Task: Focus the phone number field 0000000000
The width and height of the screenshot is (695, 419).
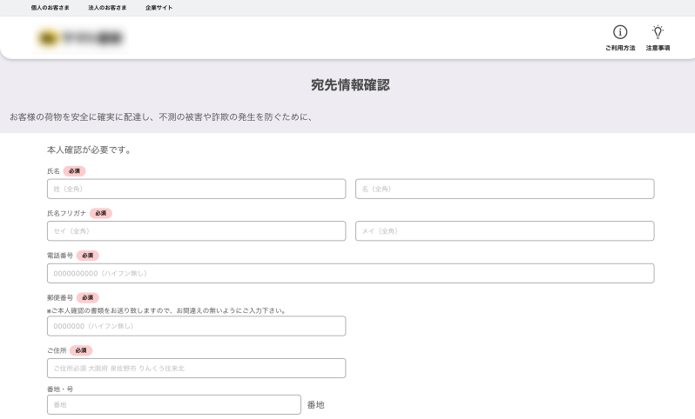Action: (350, 273)
